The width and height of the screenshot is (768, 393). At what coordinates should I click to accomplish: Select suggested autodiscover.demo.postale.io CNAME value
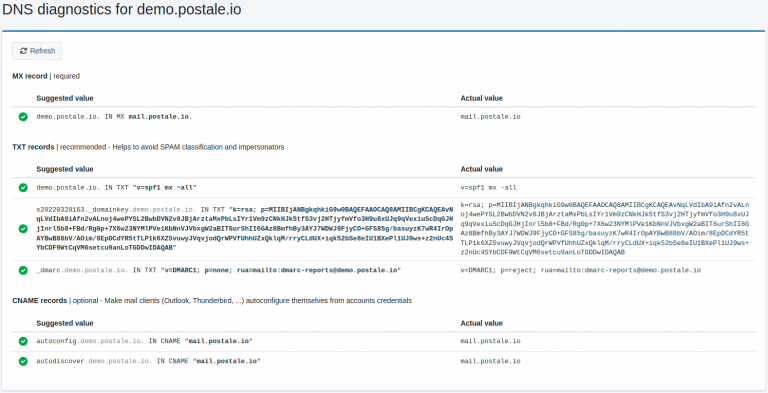(x=148, y=361)
